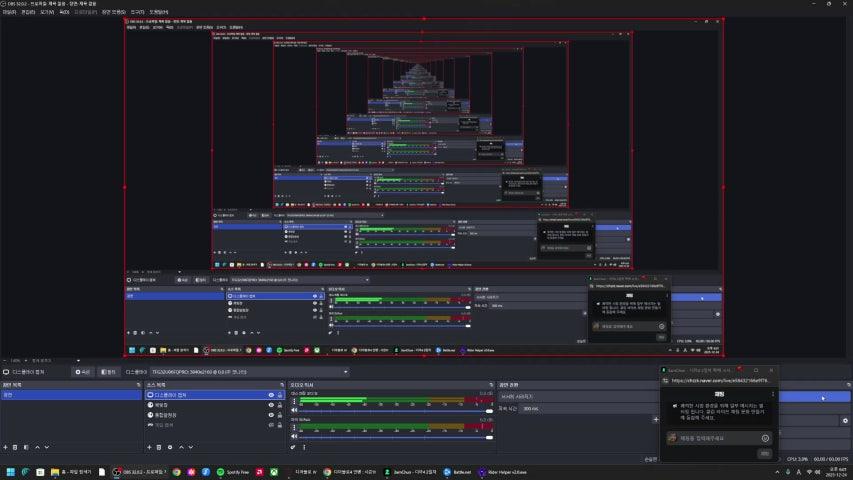Add a new source with the plus icon
This screenshot has width=853, height=480.
coord(149,447)
